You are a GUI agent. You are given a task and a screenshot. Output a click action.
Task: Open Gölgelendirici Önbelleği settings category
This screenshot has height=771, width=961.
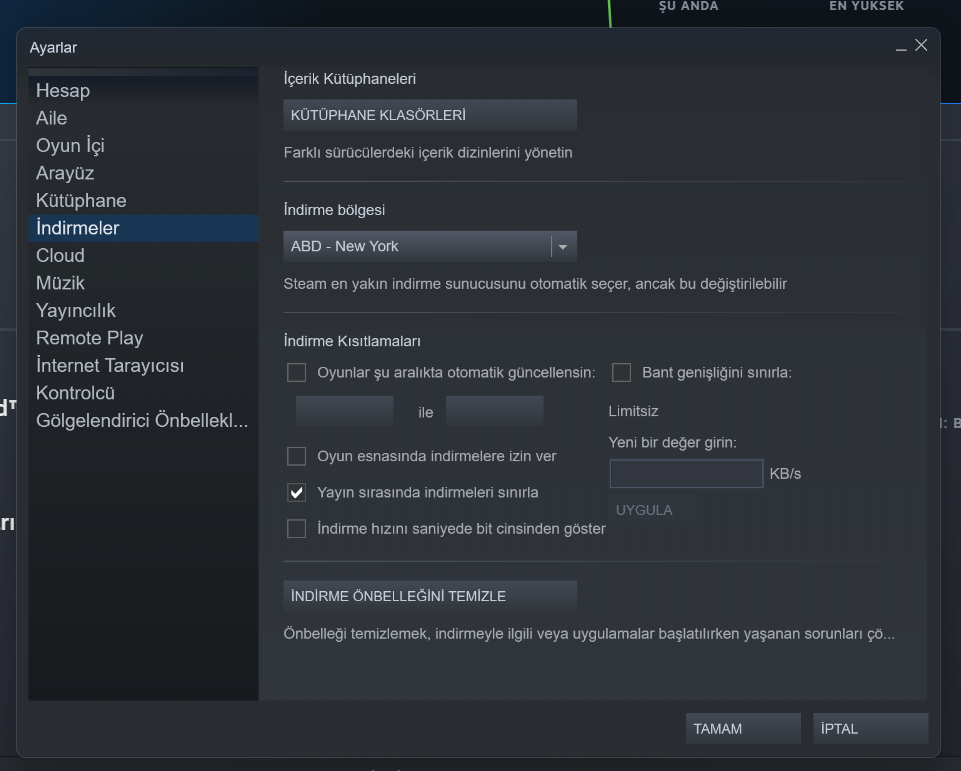click(142, 421)
